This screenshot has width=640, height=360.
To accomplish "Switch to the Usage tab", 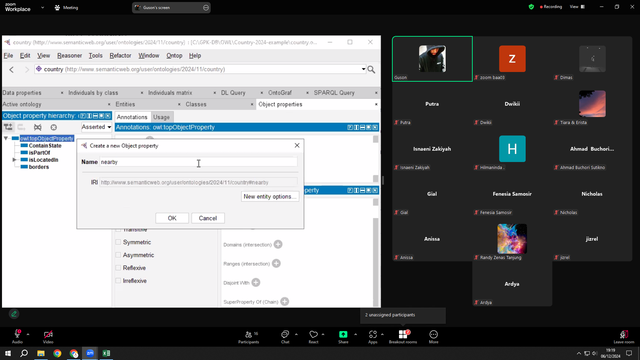I will [x=161, y=117].
